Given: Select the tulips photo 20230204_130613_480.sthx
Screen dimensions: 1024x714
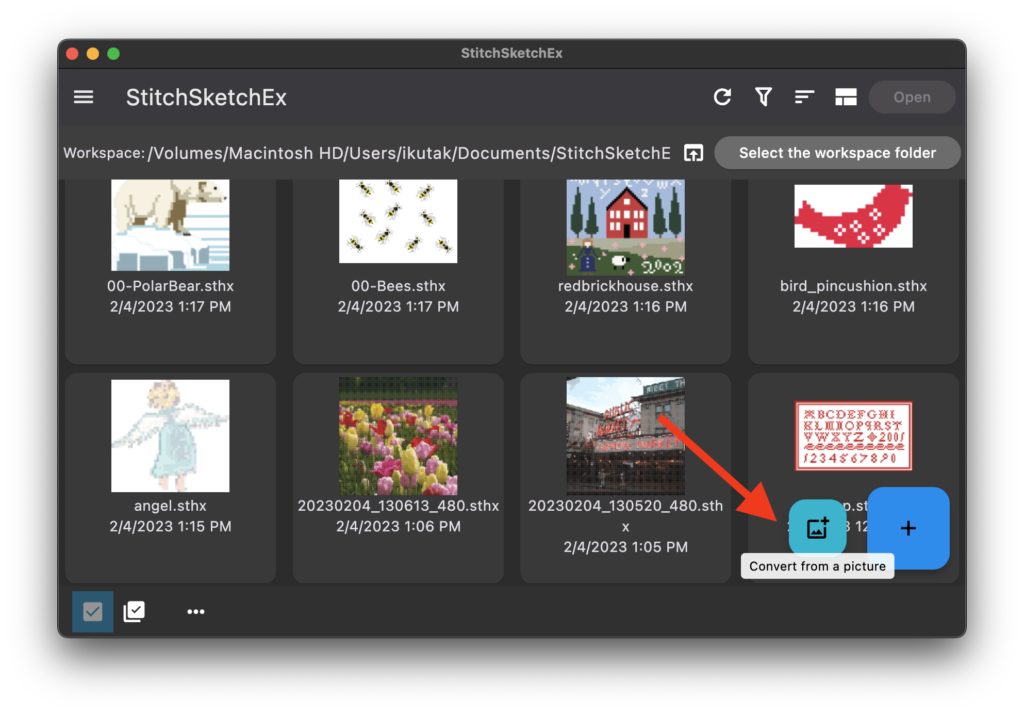Looking at the screenshot, I should click(398, 436).
